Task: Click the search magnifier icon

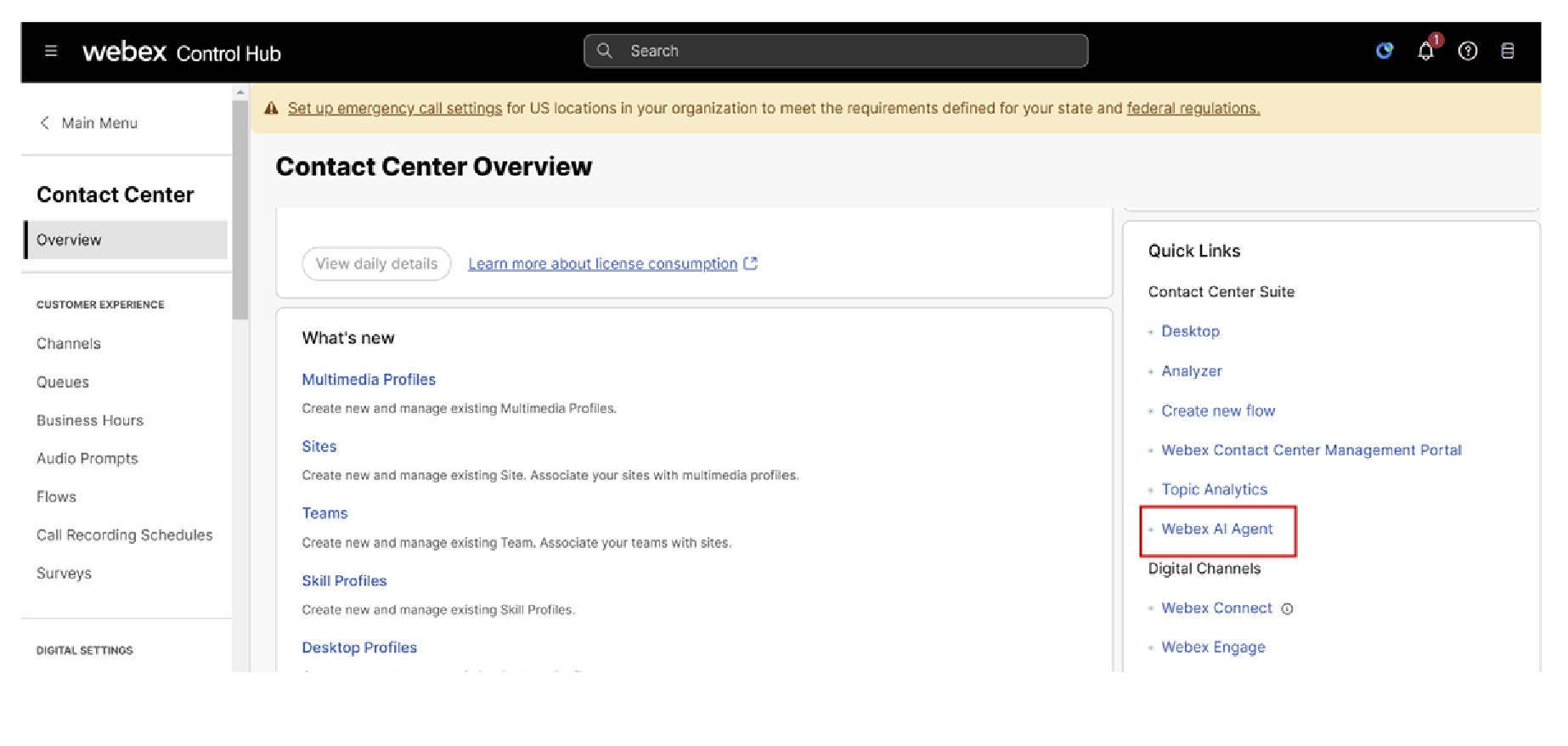Action: [604, 51]
